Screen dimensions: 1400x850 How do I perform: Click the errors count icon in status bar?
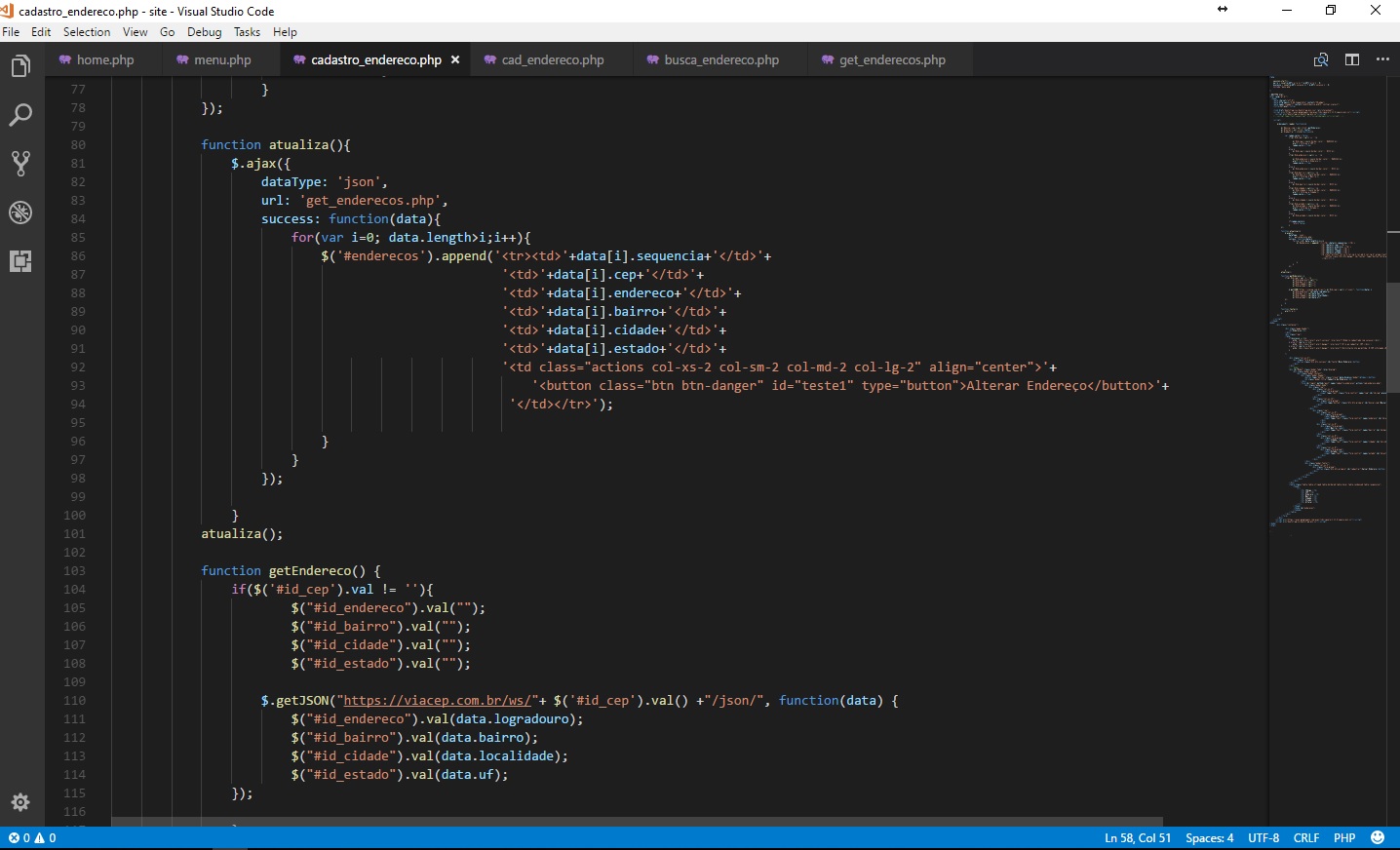coord(19,838)
